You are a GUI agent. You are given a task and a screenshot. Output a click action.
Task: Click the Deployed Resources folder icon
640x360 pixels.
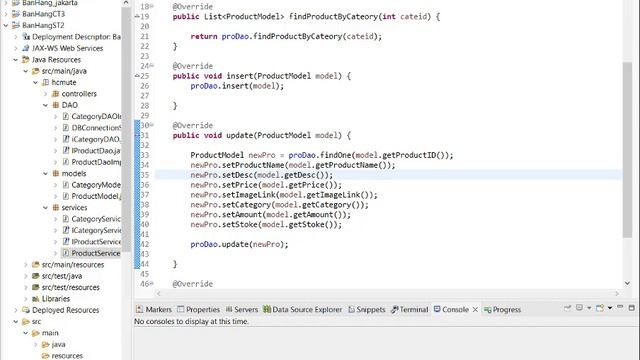click(26, 310)
